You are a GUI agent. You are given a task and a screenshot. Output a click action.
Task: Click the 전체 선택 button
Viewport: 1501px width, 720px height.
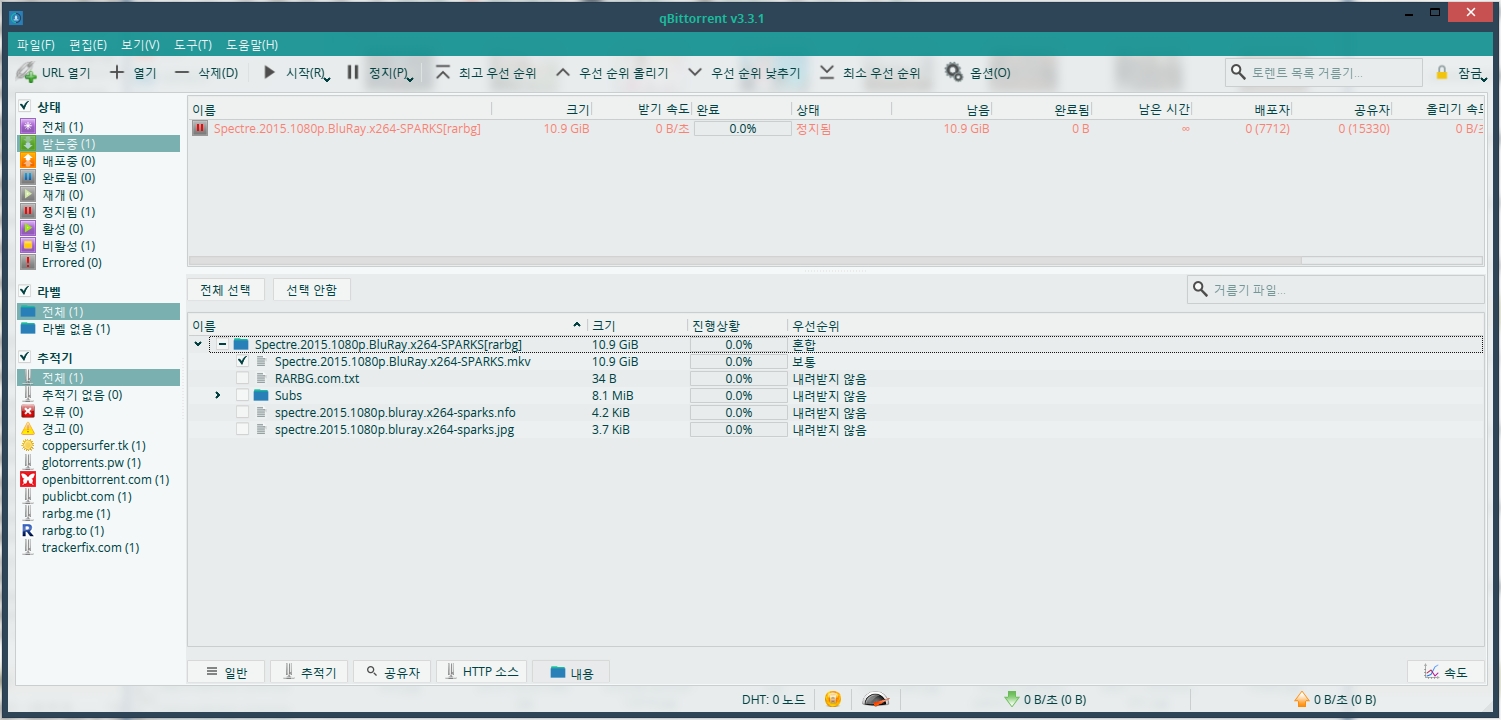tap(226, 290)
